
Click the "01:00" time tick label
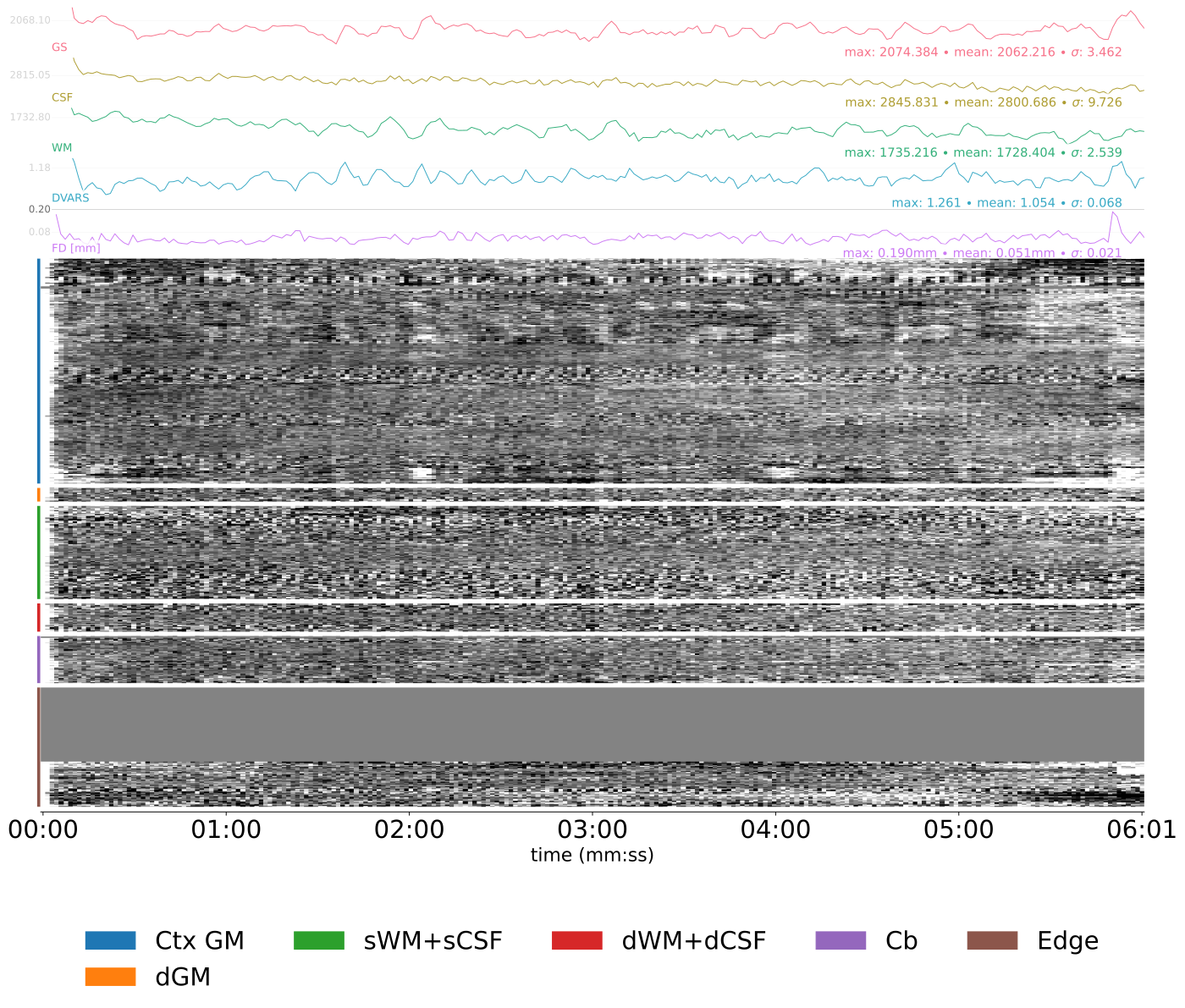tap(226, 829)
